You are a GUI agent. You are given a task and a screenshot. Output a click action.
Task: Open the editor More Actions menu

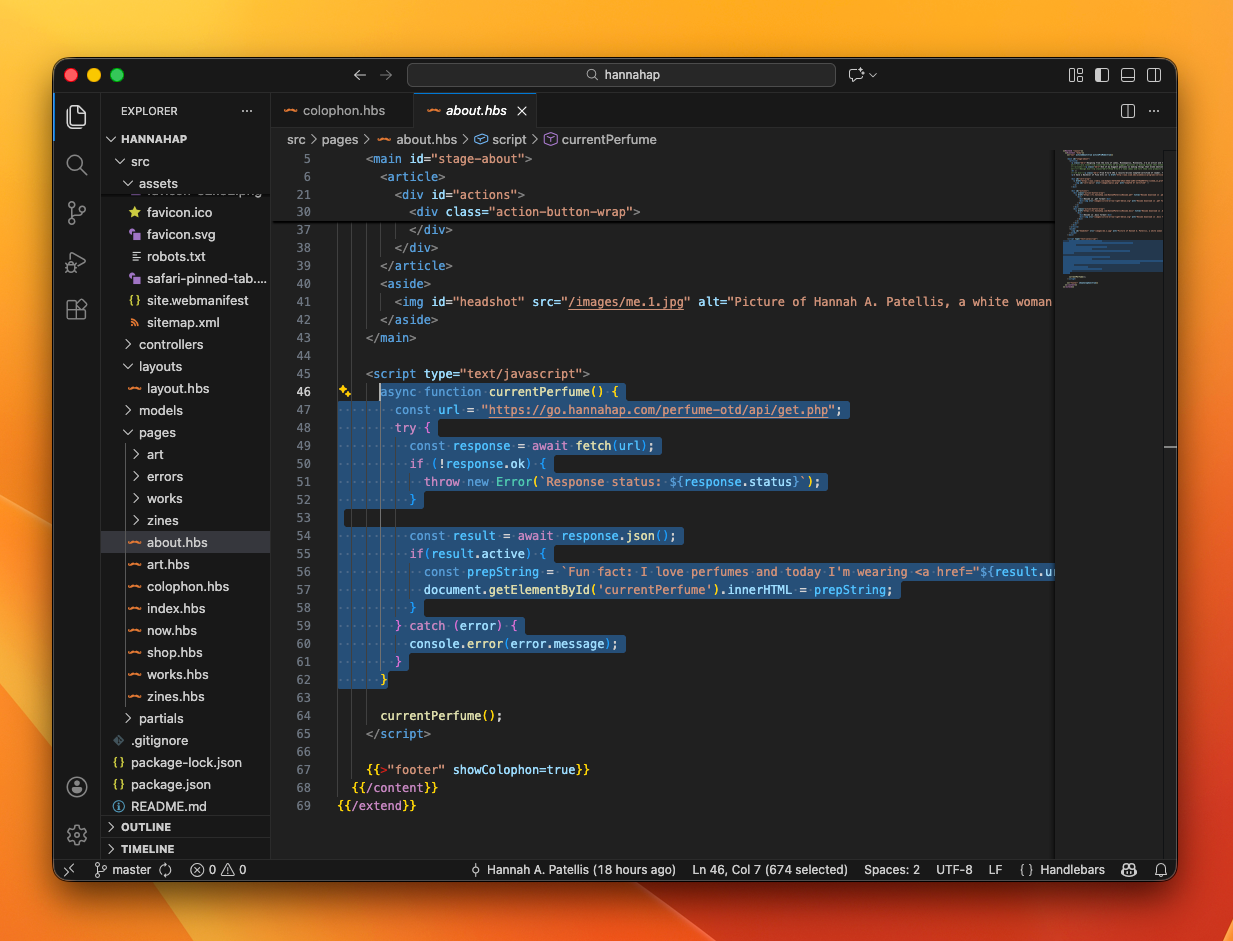(x=1155, y=111)
